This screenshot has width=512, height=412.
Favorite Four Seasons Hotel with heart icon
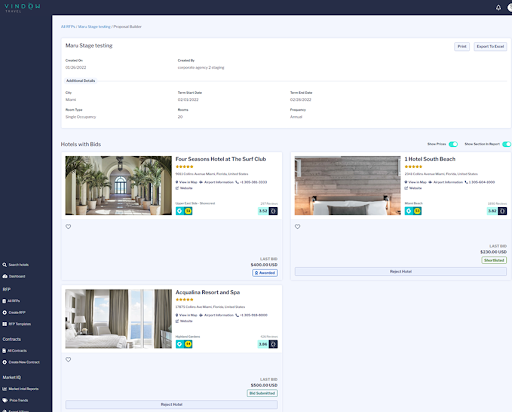(x=68, y=227)
